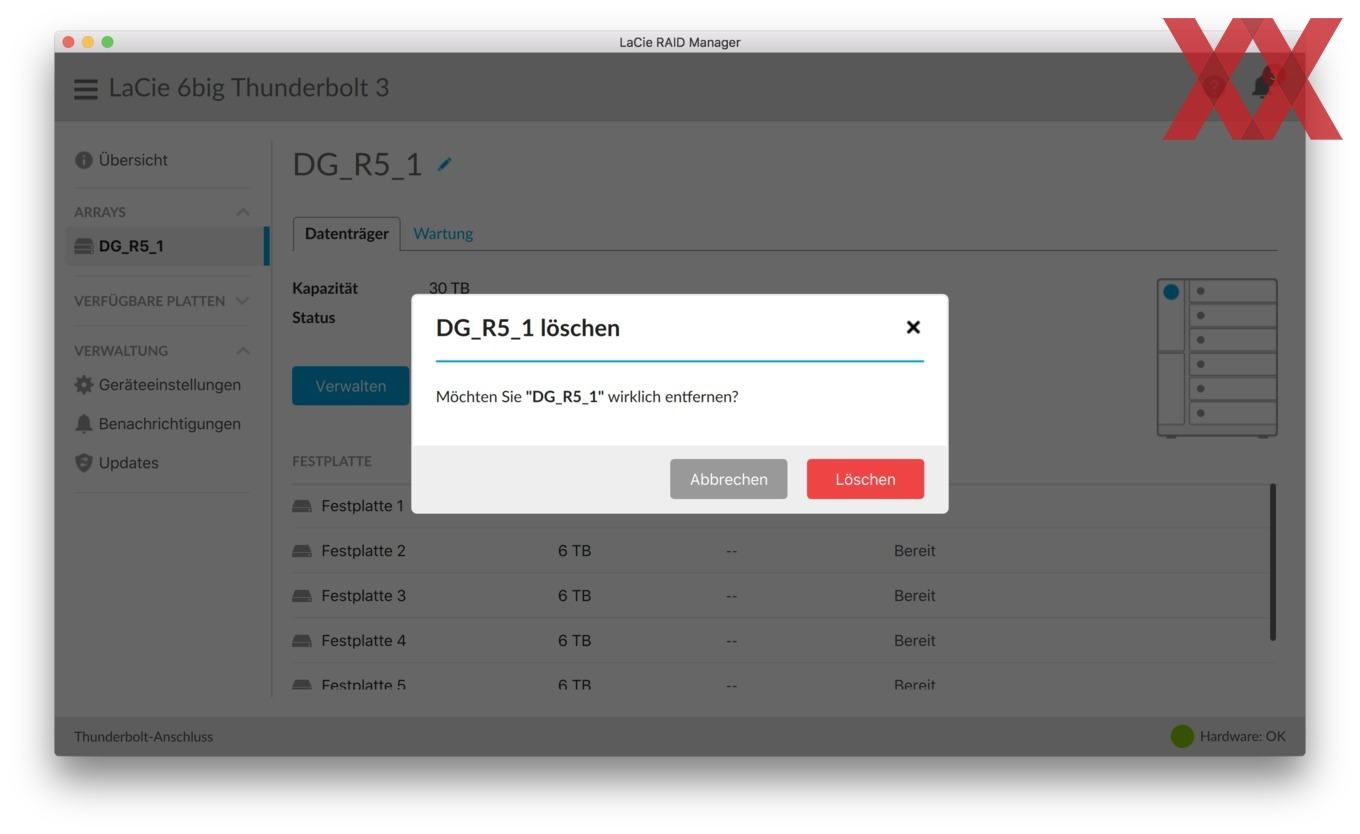
Task: Switch to the Wartung tab
Action: [x=443, y=233]
